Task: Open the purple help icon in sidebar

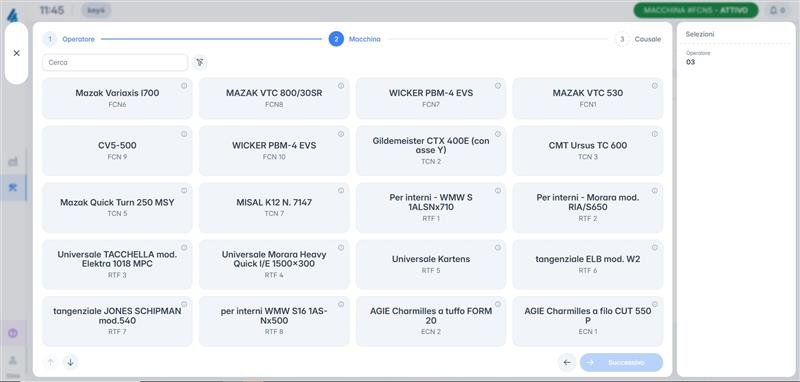Action: tap(13, 333)
